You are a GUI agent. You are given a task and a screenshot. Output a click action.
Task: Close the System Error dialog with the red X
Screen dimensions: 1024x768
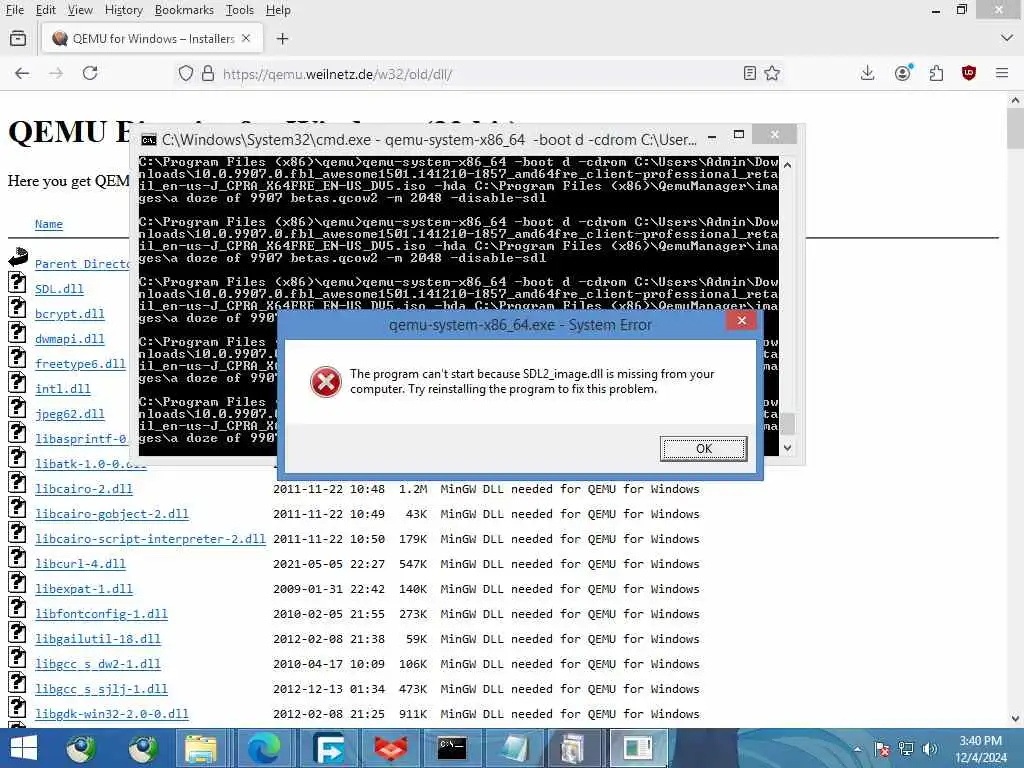(x=741, y=321)
